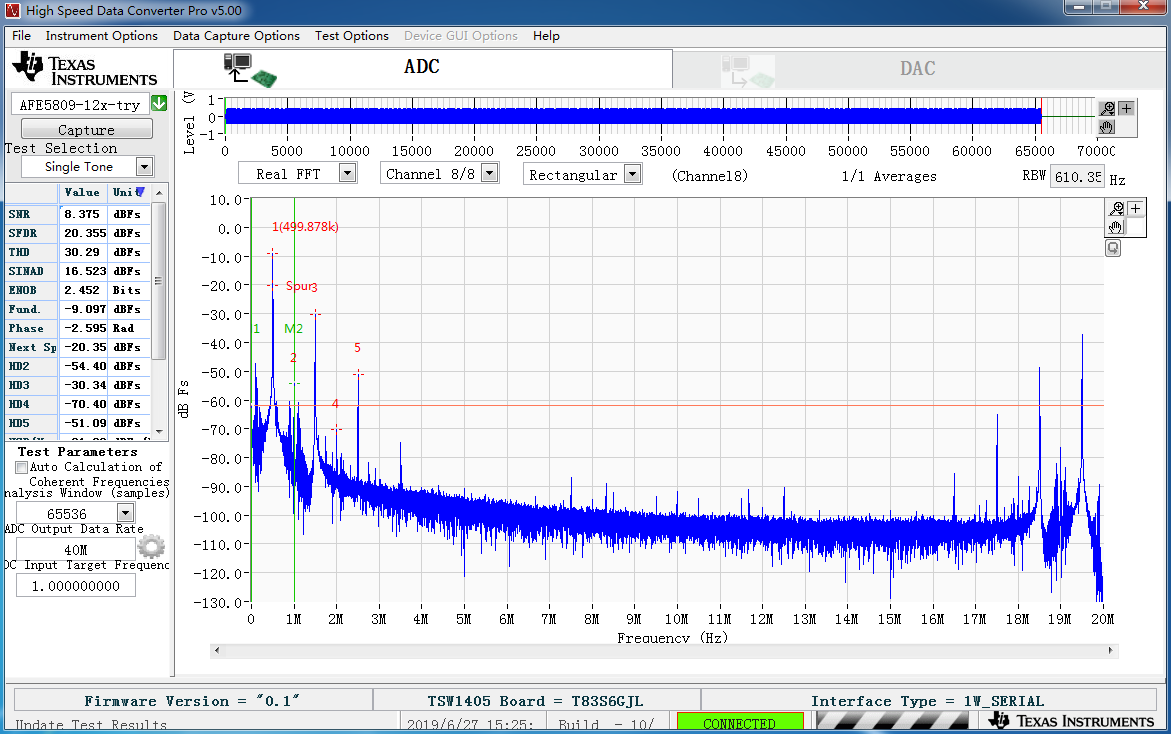Click the green device-file download arrow icon
Screen dimensions: 1171x734
click(159, 104)
